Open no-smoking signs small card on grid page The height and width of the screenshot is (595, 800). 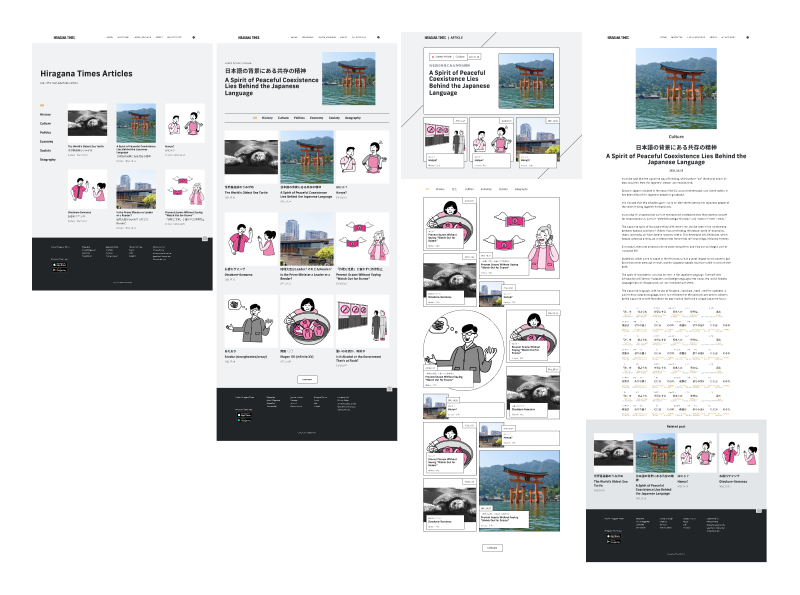pos(445,142)
